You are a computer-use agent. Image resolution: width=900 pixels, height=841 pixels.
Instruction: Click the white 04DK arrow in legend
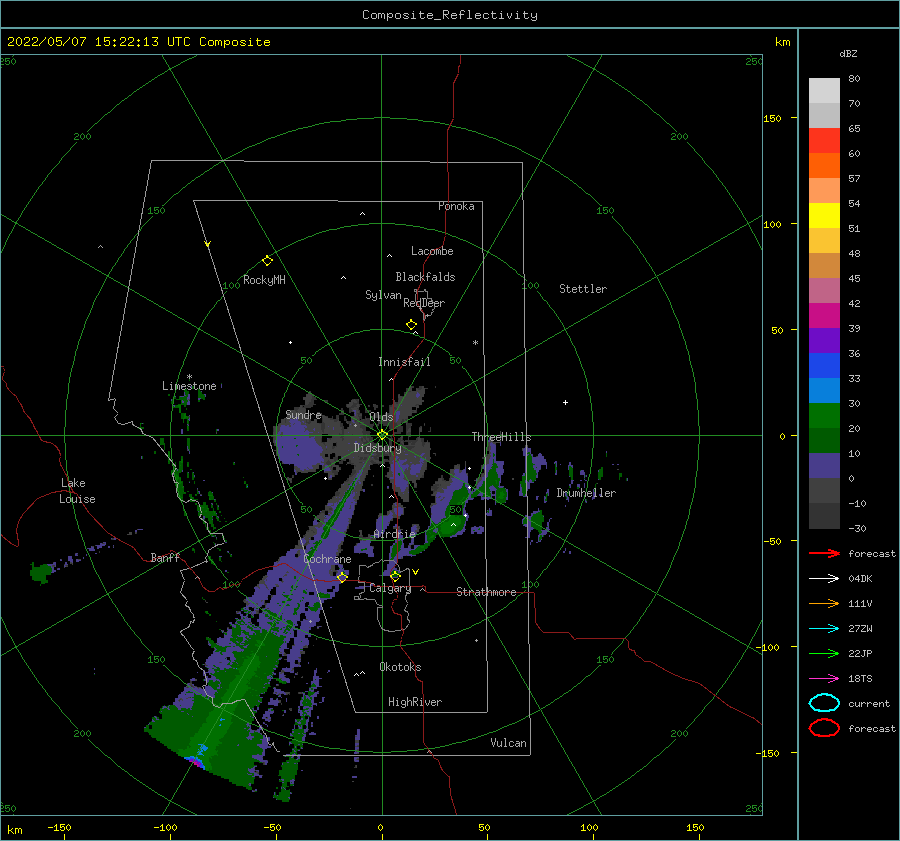pos(824,579)
